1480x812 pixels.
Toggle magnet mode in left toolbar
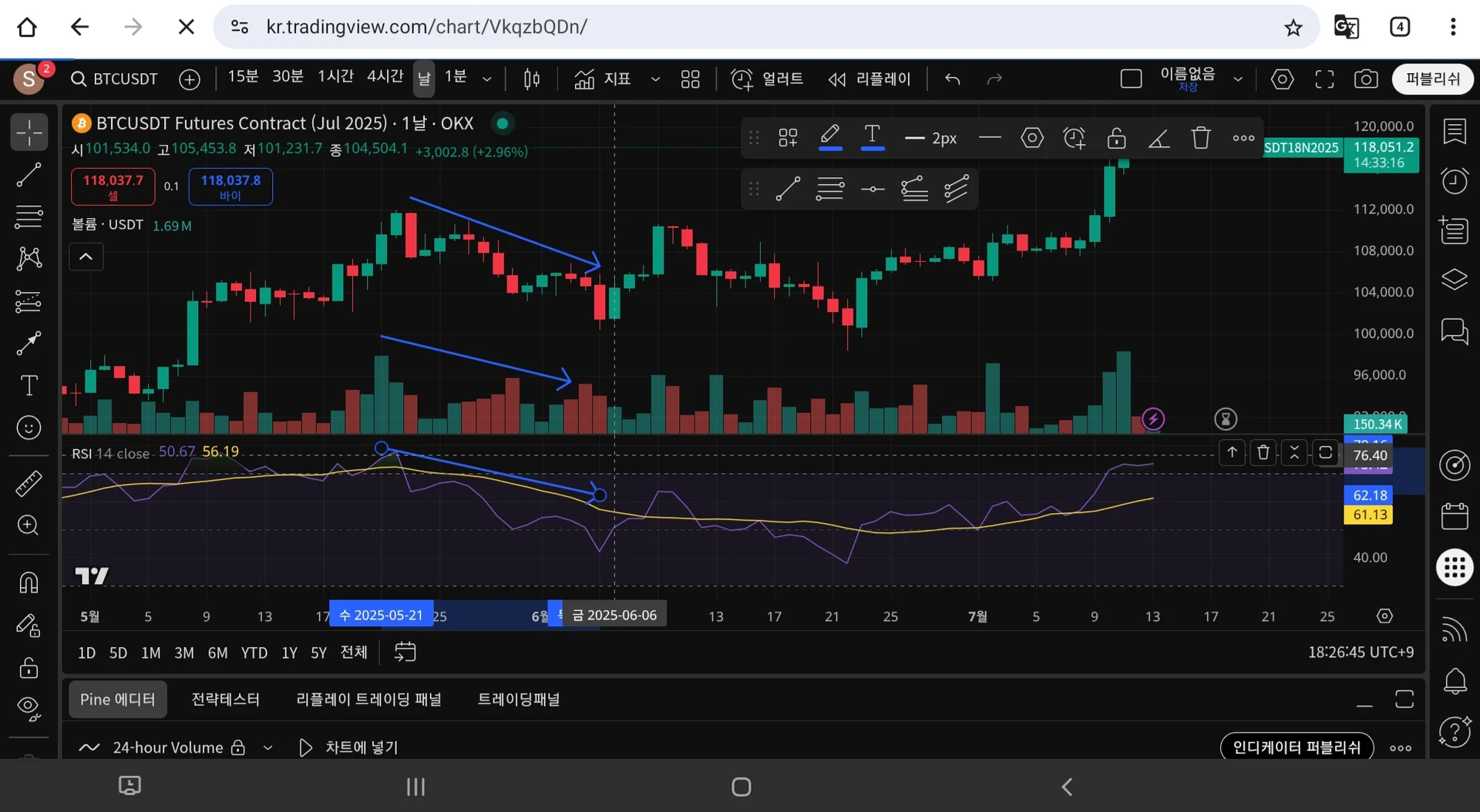tap(29, 582)
